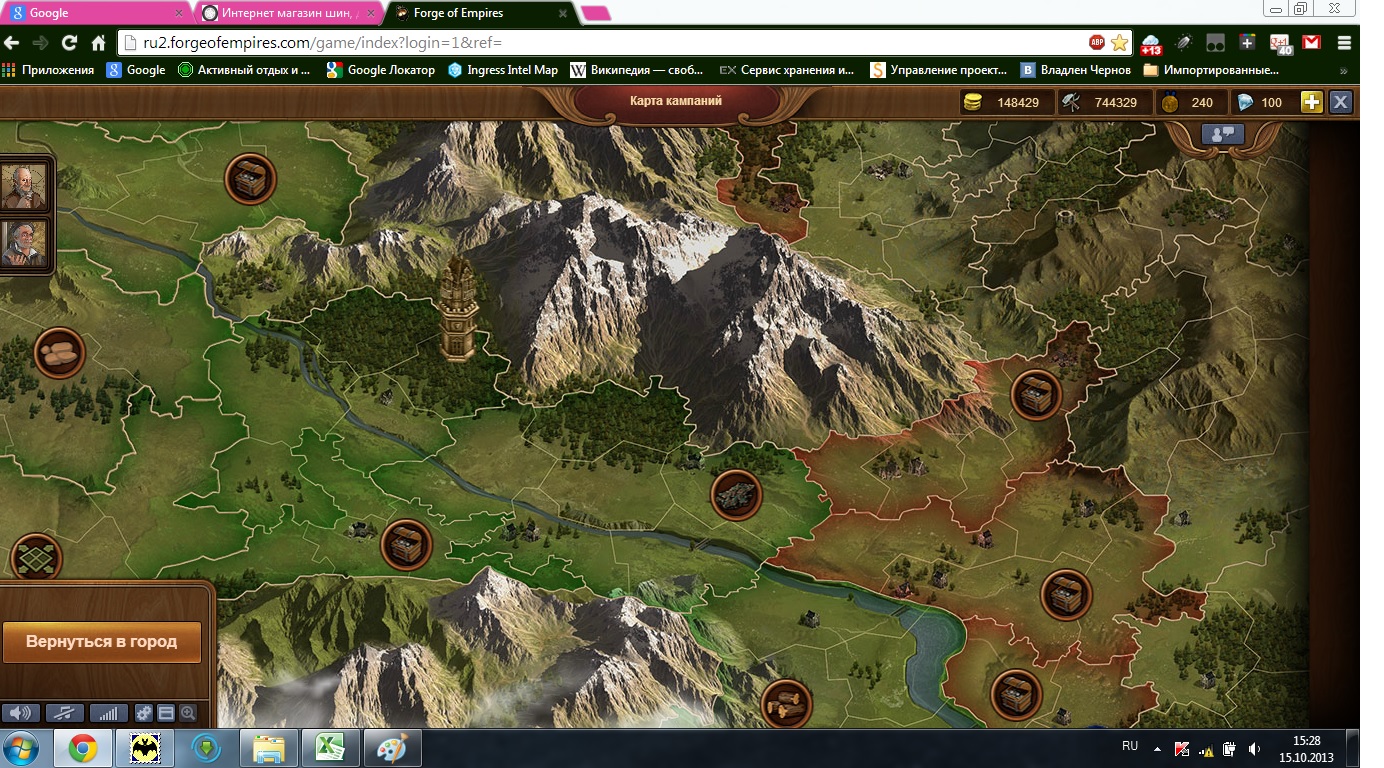Bookmark this page with the star
This screenshot has width=1384, height=768.
coord(1120,43)
